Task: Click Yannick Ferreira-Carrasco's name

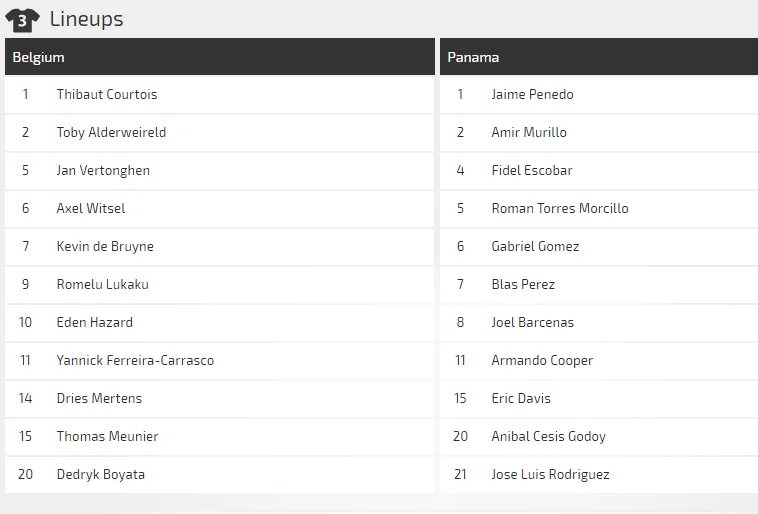Action: (x=135, y=361)
